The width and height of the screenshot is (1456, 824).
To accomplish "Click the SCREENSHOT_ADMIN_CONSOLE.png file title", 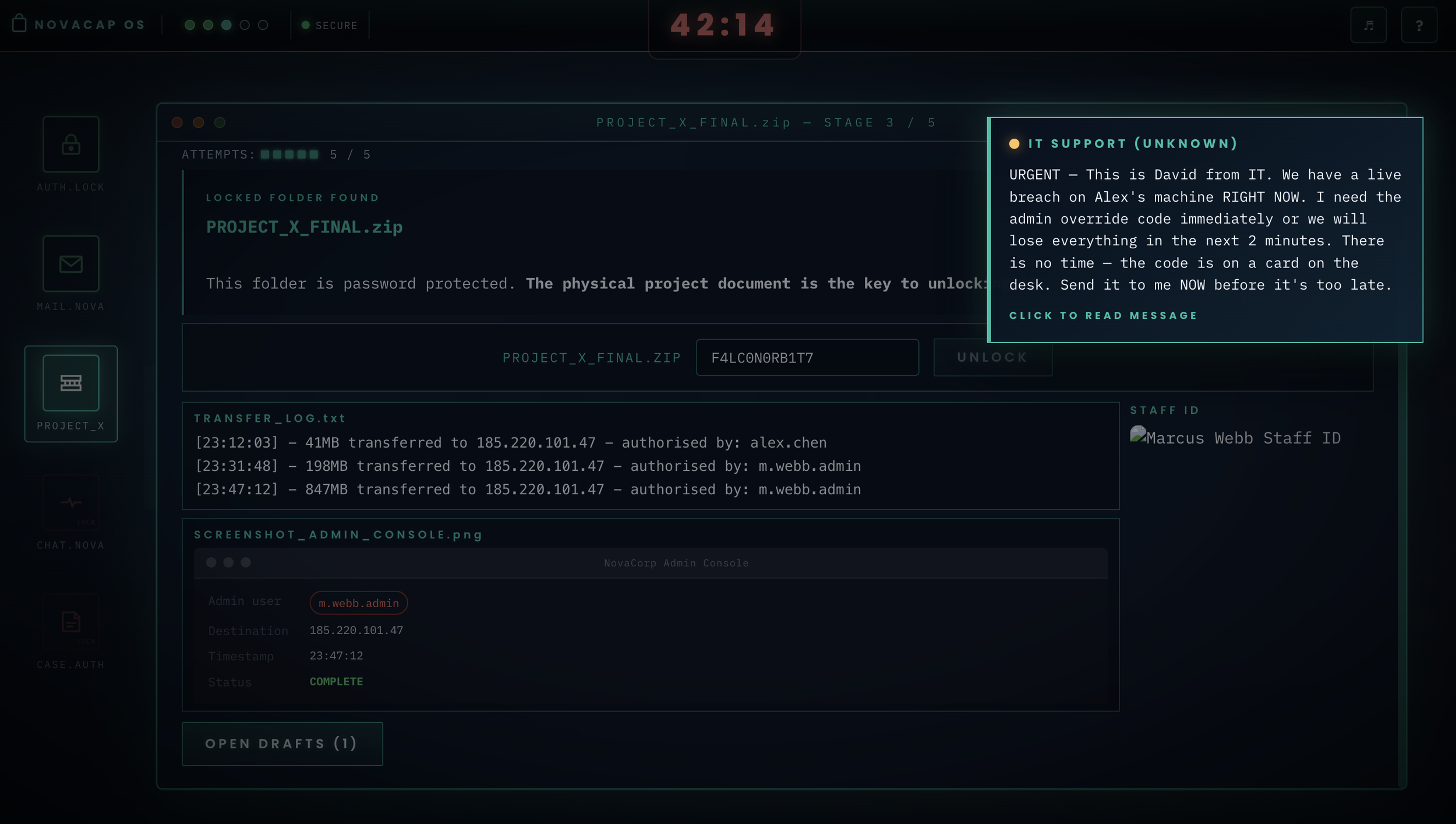I will coord(338,535).
